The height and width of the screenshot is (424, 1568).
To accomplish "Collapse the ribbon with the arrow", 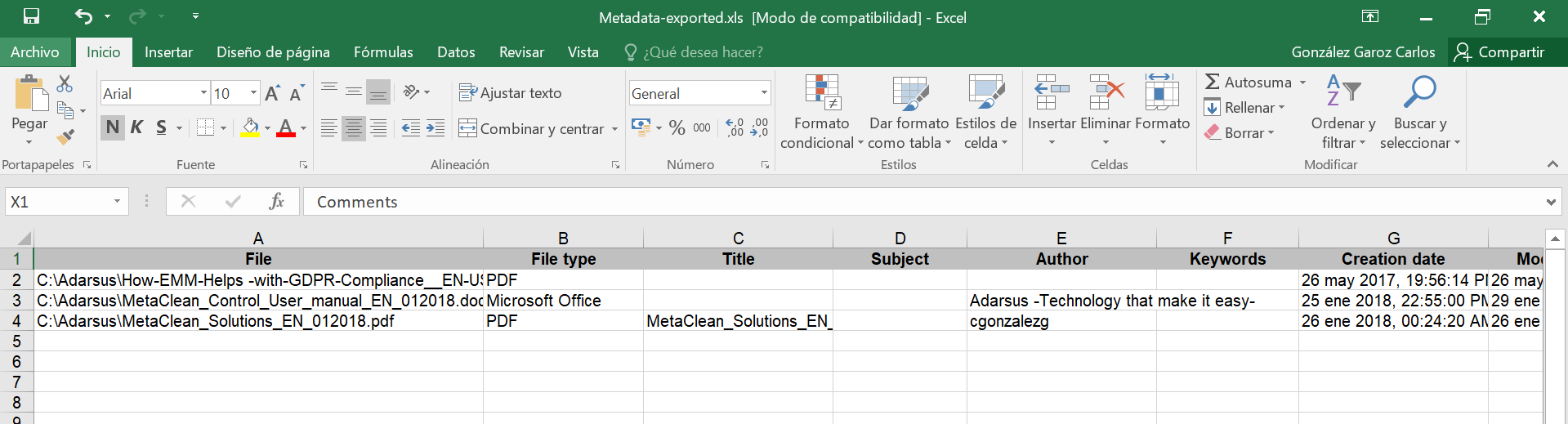I will [x=1552, y=164].
